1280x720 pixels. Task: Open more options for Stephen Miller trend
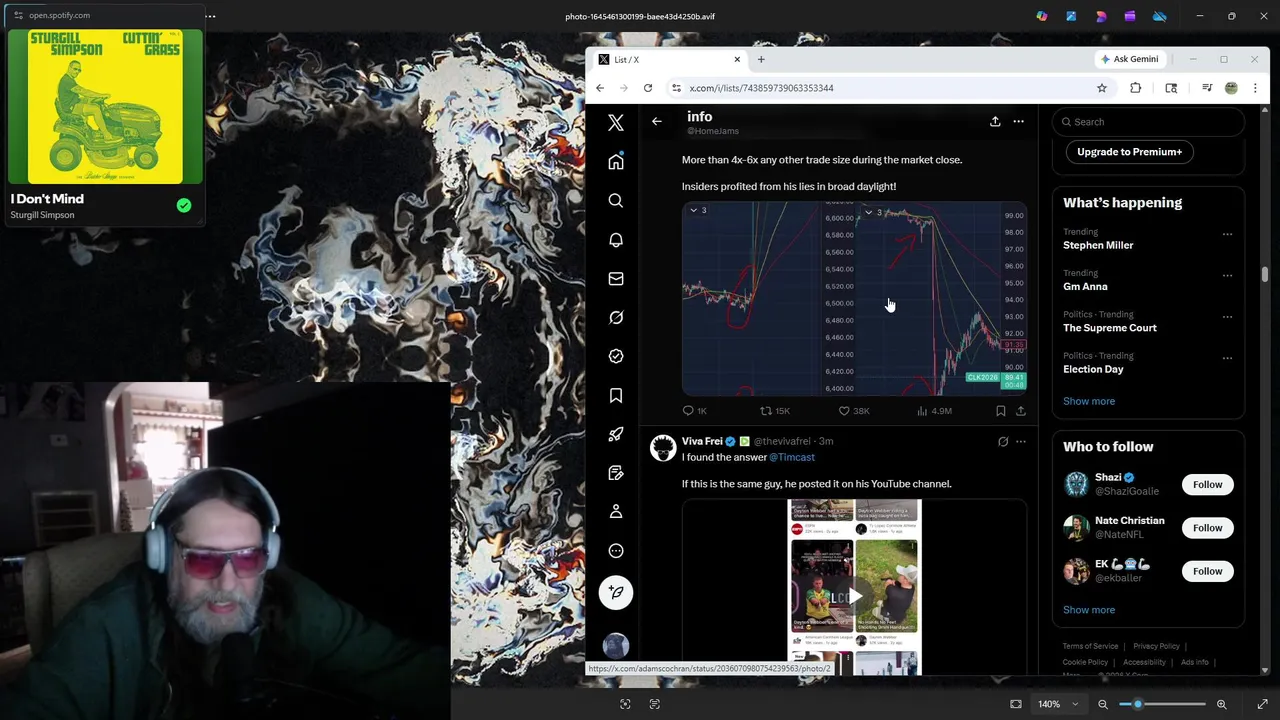(1227, 234)
